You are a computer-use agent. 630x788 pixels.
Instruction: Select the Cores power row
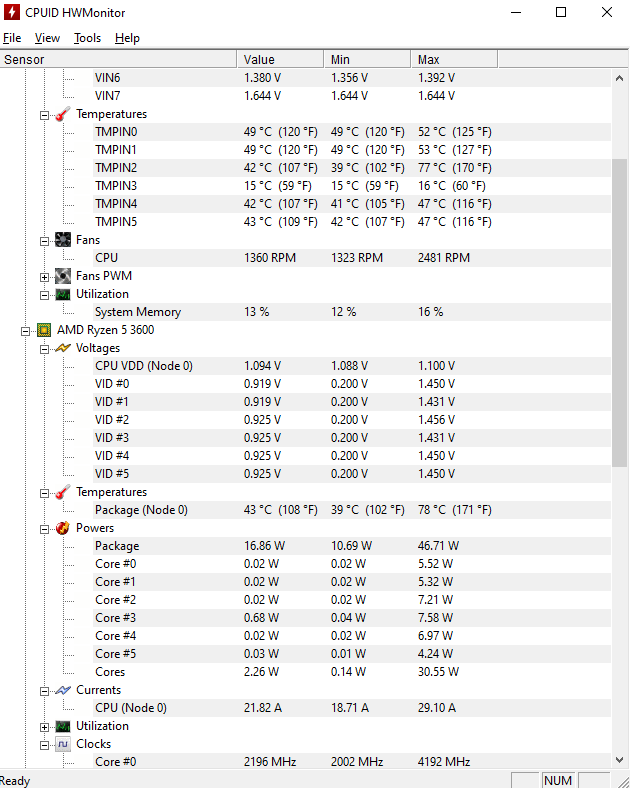pos(352,672)
